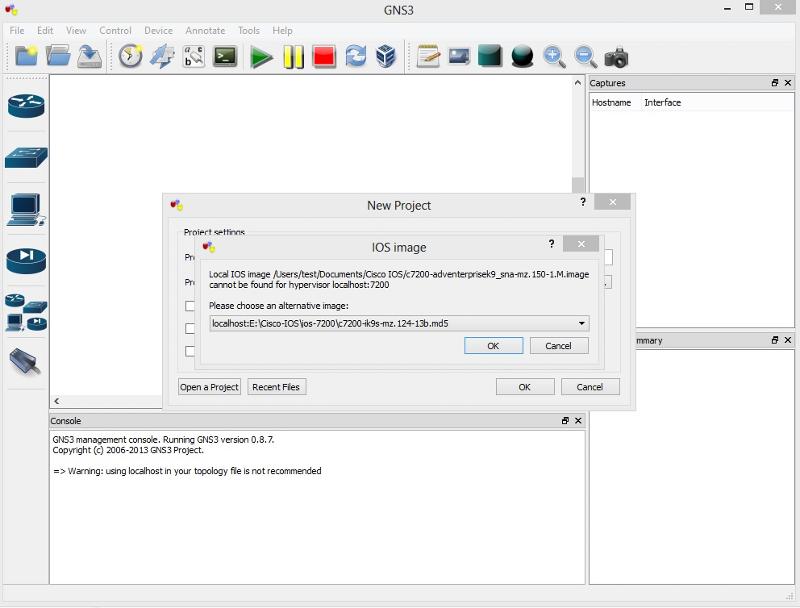Select the Draw a rectangle tool
The image size is (800, 608).
(490, 56)
